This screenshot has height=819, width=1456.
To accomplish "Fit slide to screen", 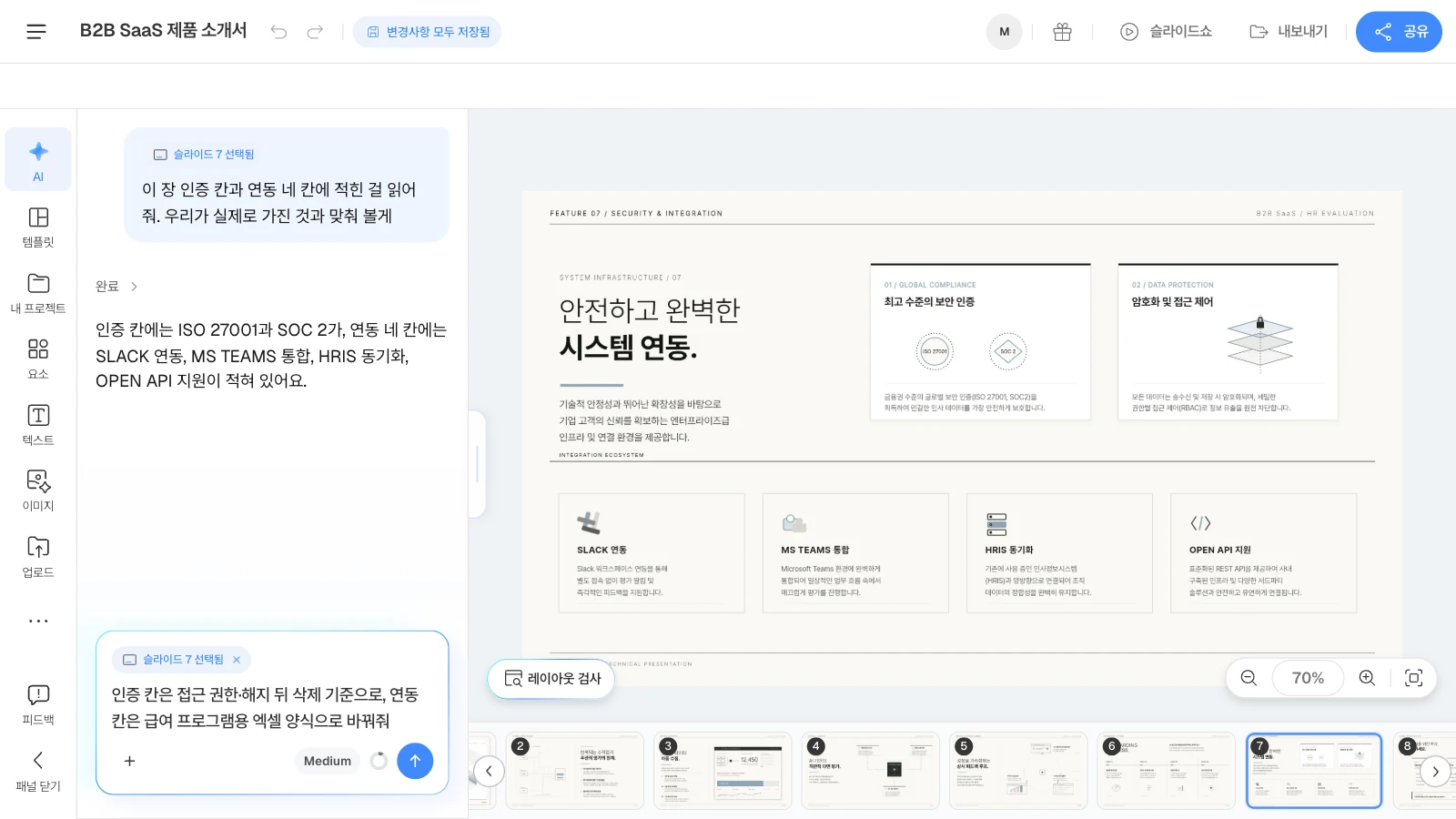I will [x=1413, y=678].
